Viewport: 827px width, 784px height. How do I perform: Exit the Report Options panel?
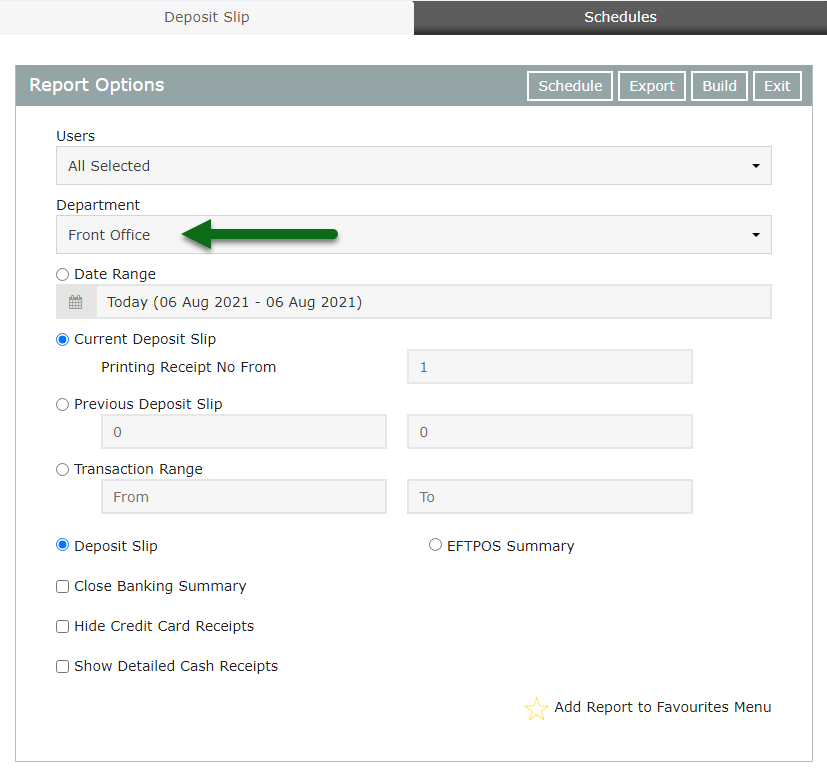click(x=777, y=86)
